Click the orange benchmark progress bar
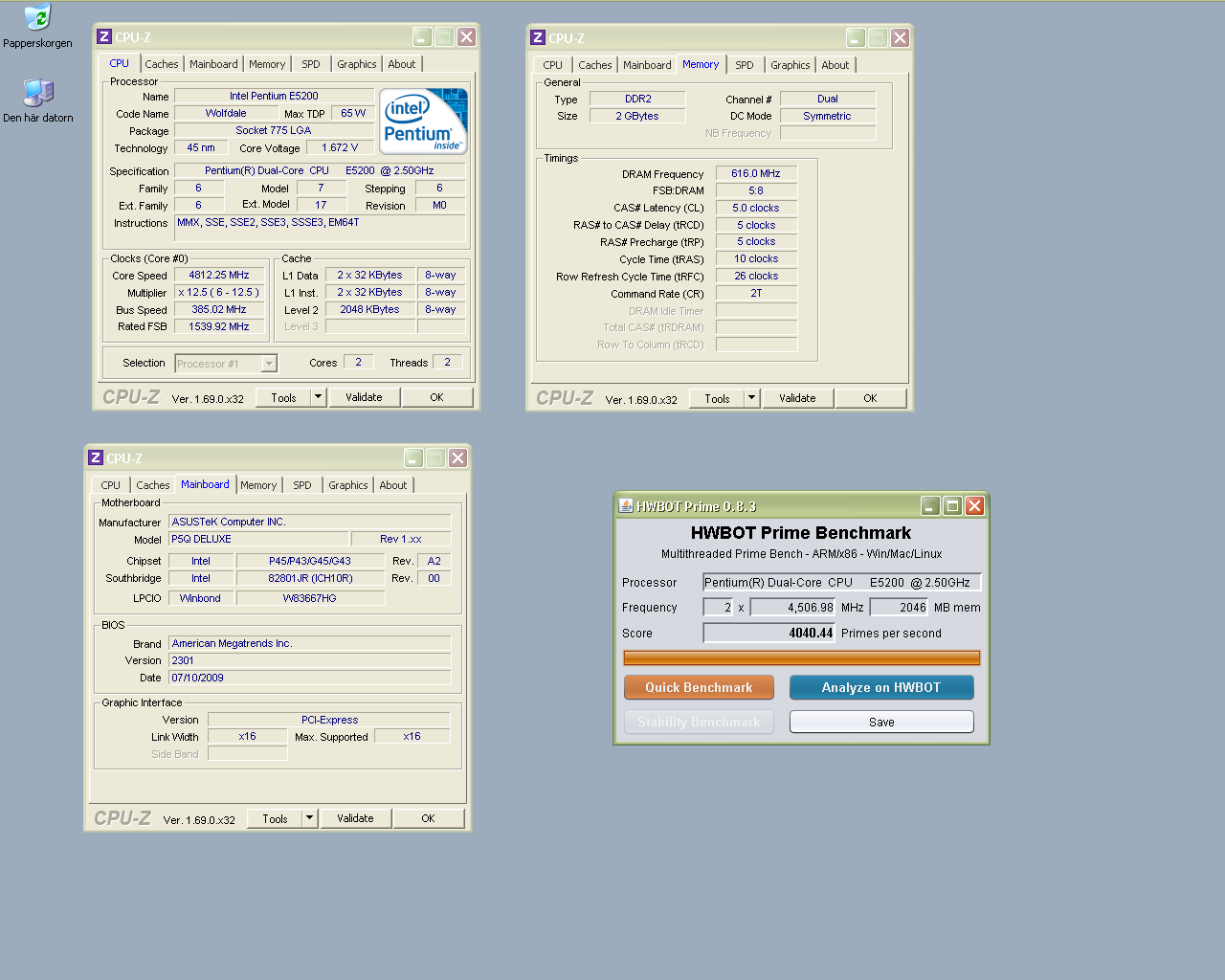The width and height of the screenshot is (1225, 980). tap(801, 657)
